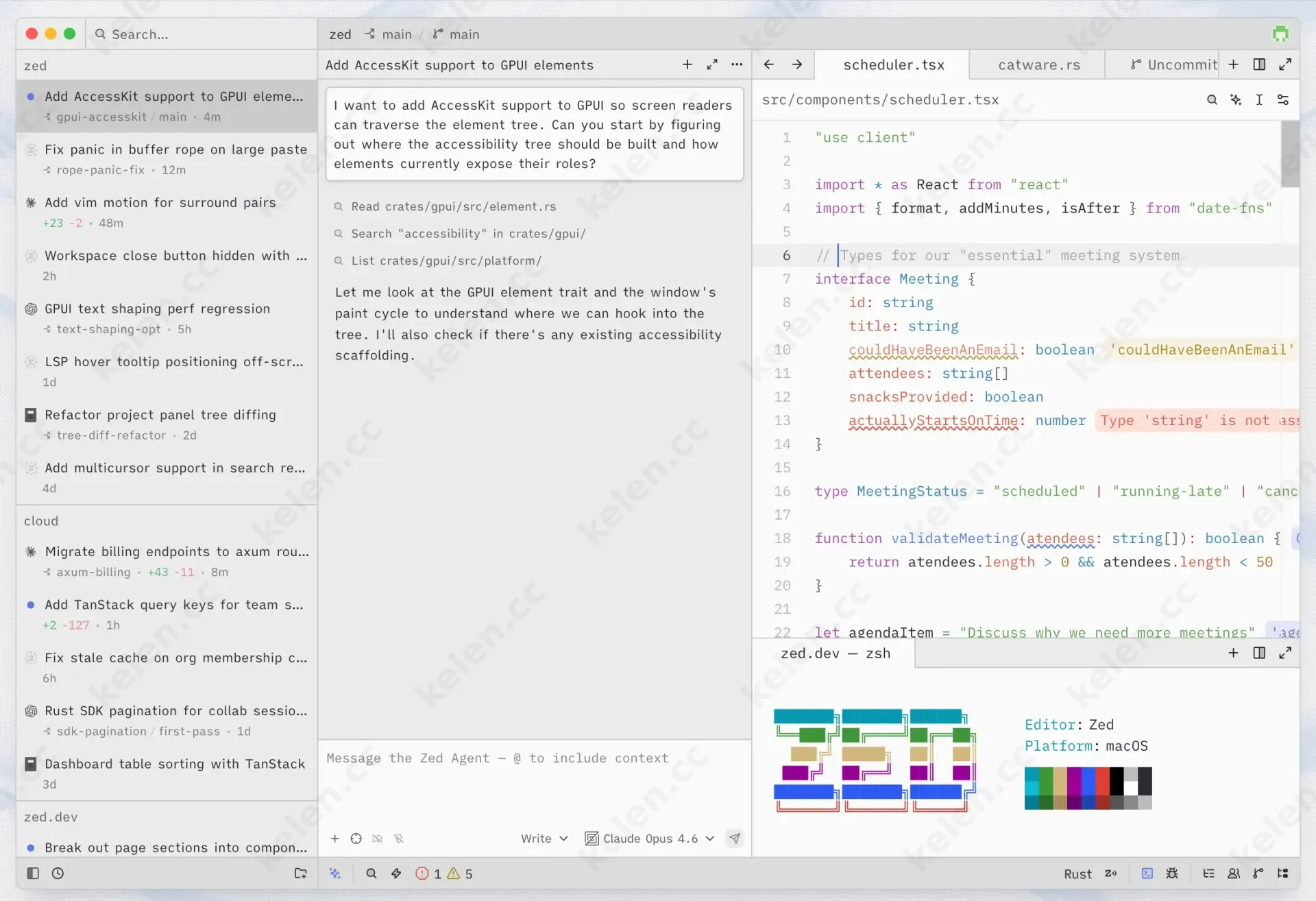The width and height of the screenshot is (1316, 901).
Task: Trigger inline assist sparkle in the editor toolbar
Action: click(x=1236, y=100)
